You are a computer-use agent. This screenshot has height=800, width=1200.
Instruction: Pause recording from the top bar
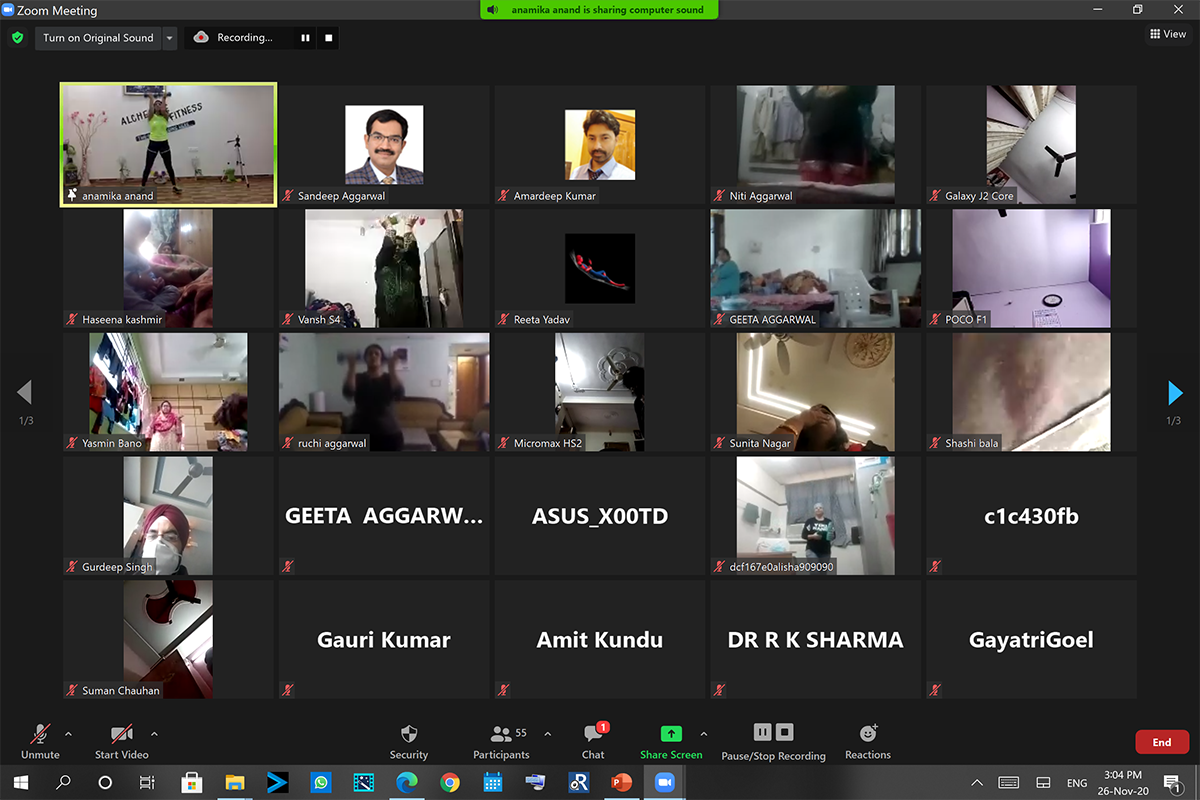click(x=305, y=38)
